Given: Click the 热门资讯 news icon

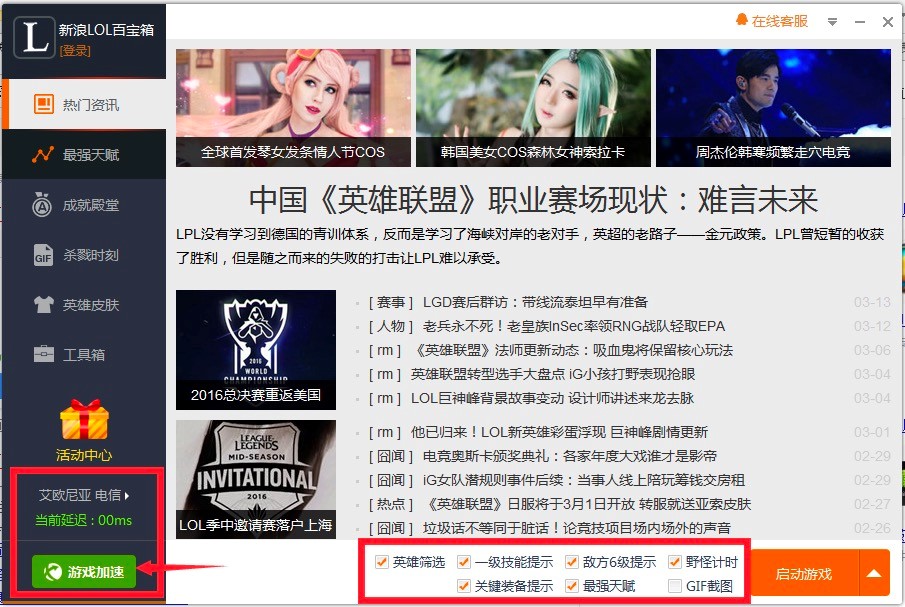Looking at the screenshot, I should tap(44, 104).
